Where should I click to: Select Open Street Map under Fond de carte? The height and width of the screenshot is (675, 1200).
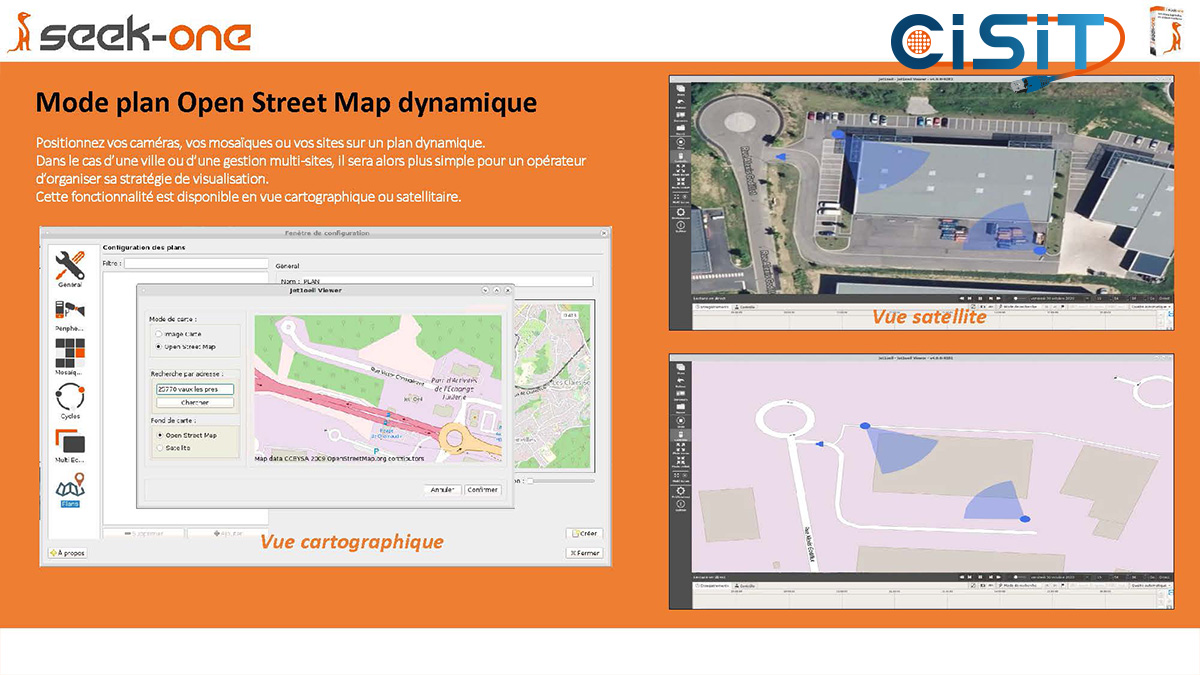pos(158,435)
